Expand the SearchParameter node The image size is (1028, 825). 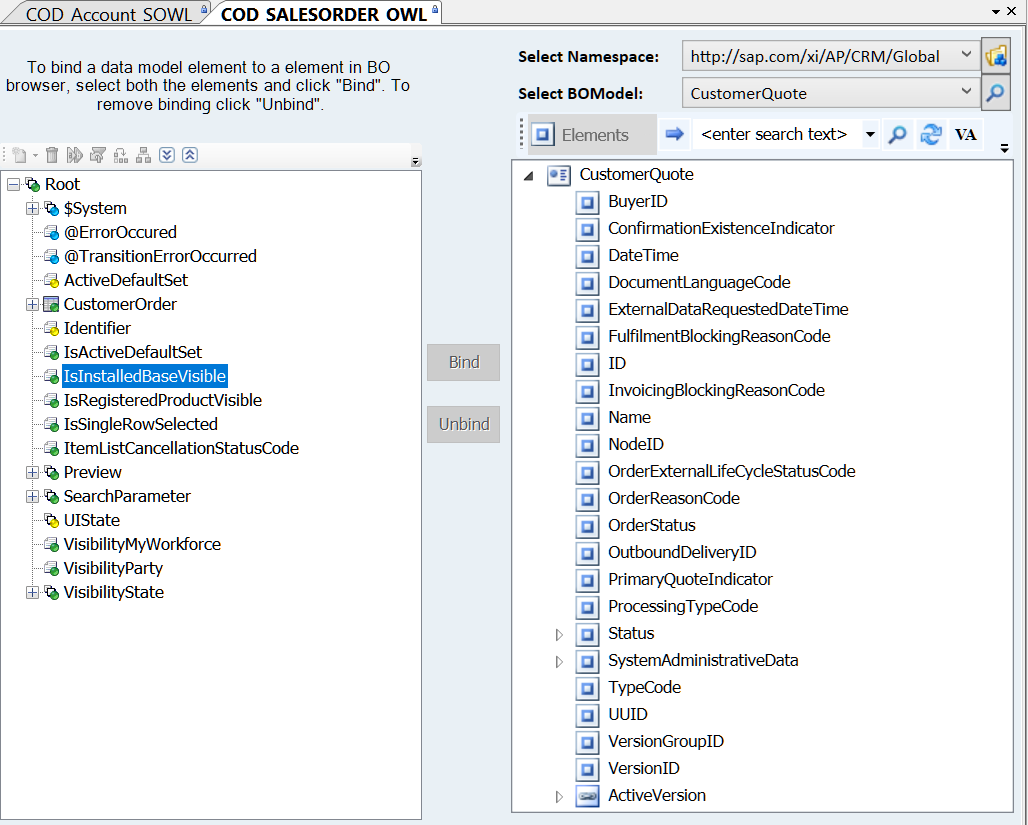click(x=32, y=496)
